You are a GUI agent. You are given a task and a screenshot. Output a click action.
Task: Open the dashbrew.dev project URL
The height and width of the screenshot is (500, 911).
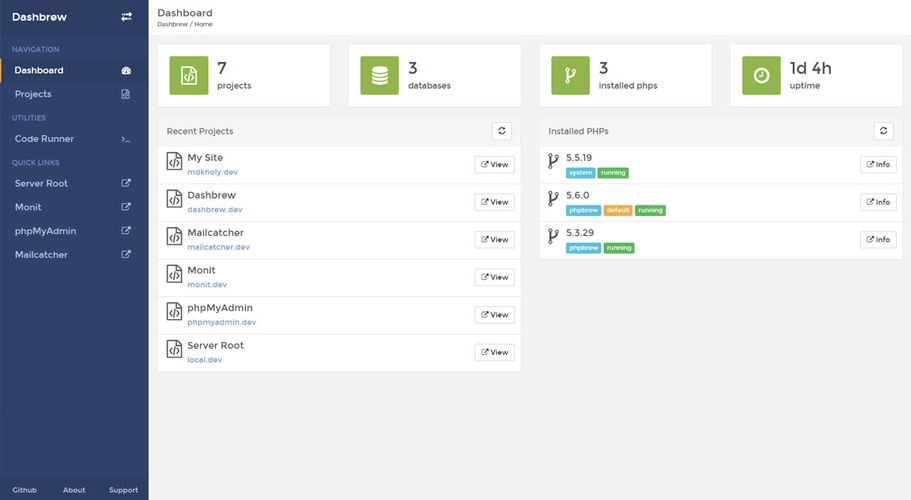[214, 210]
